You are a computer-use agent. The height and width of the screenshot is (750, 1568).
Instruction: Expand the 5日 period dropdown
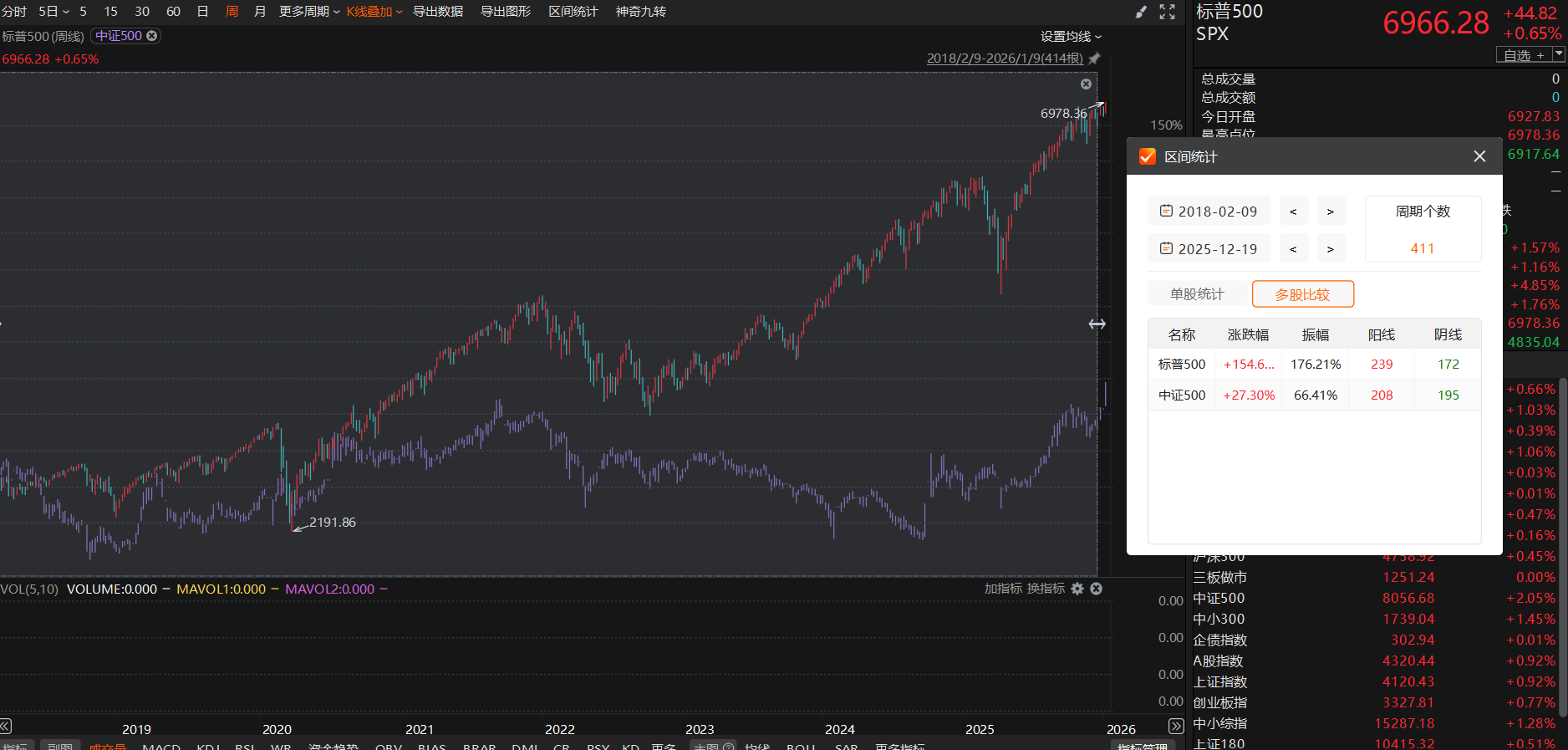(x=54, y=12)
